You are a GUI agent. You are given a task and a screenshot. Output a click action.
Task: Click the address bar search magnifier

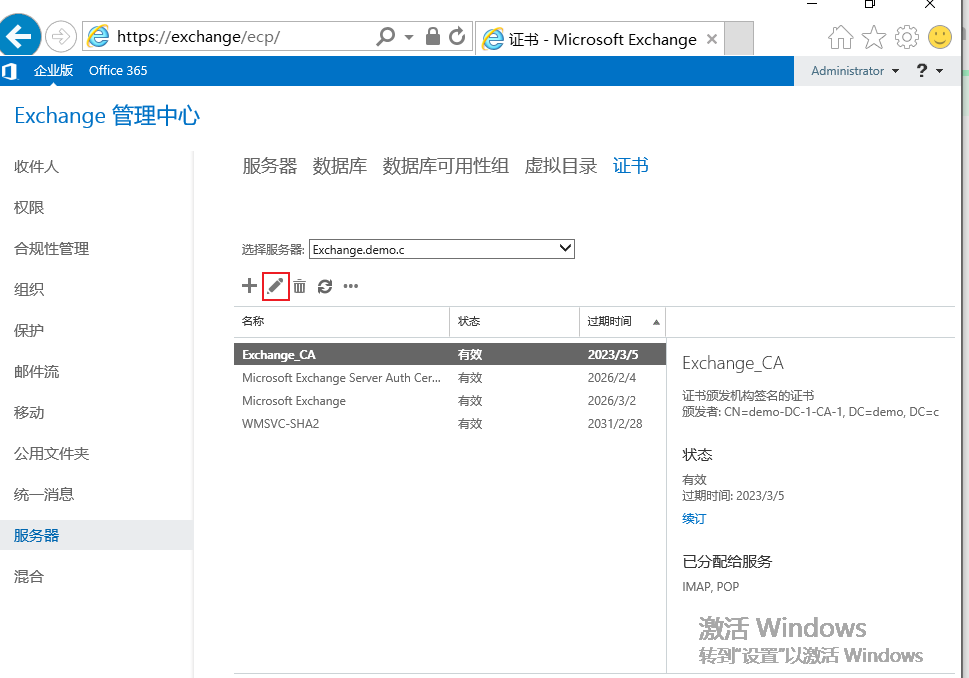click(x=386, y=36)
